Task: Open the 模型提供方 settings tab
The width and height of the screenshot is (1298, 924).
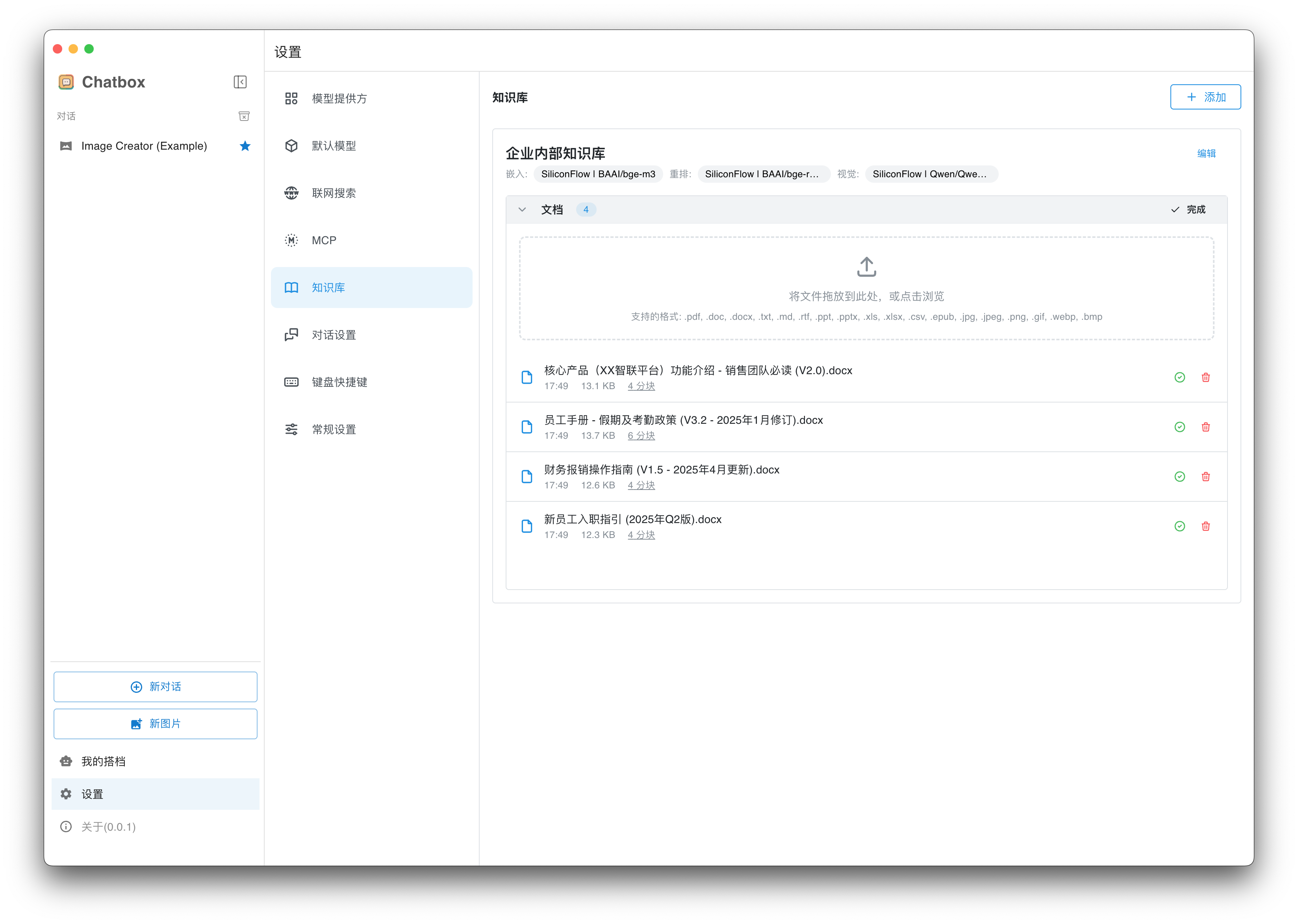Action: tap(339, 98)
